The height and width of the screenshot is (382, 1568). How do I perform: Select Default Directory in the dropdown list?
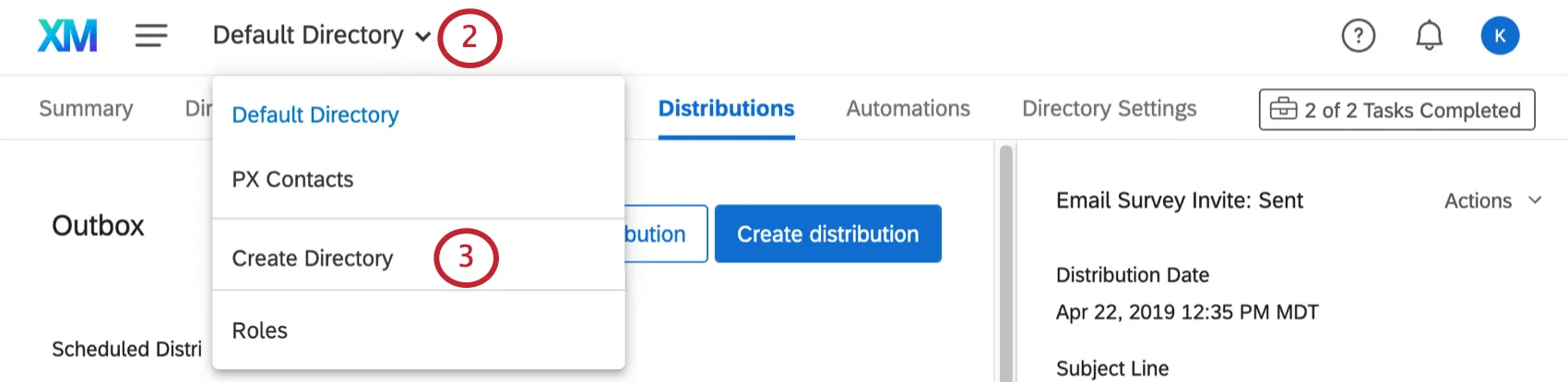[x=315, y=114]
